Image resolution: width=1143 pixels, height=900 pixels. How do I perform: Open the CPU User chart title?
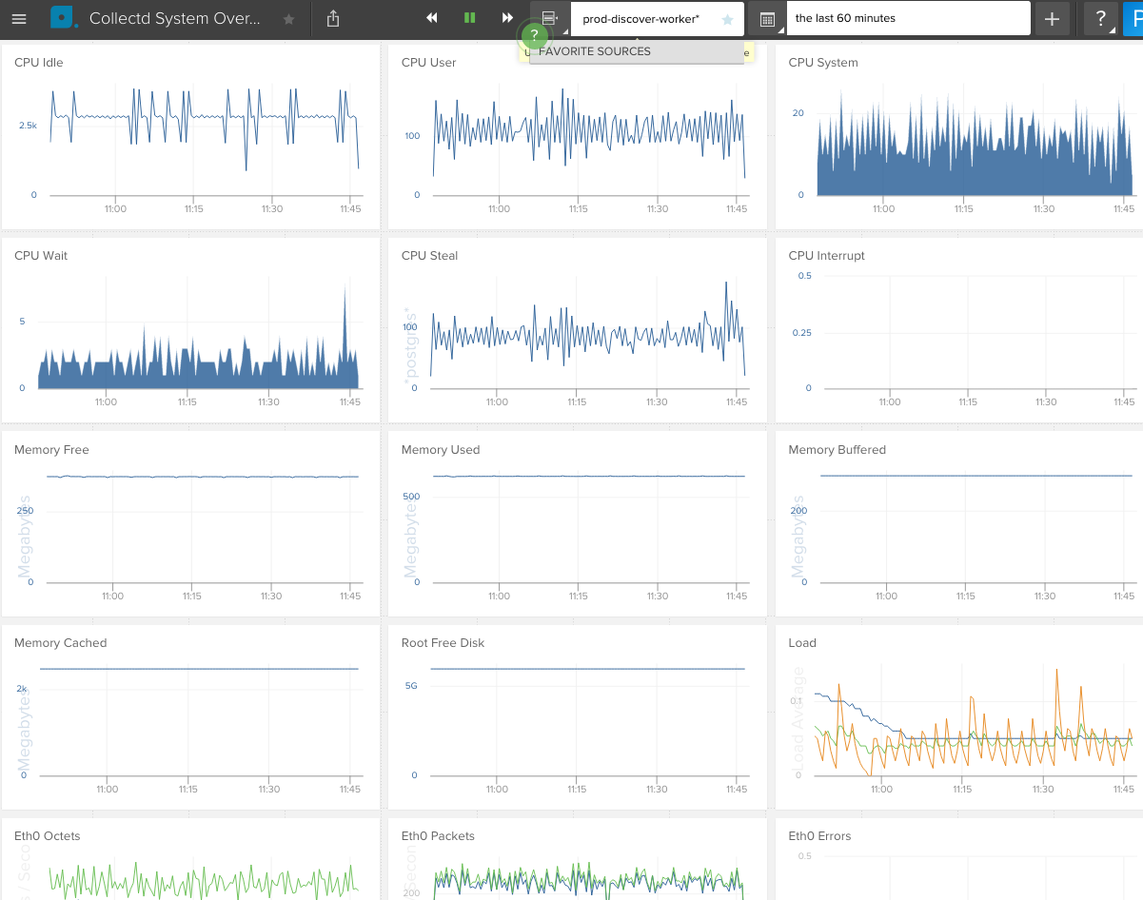coord(429,63)
